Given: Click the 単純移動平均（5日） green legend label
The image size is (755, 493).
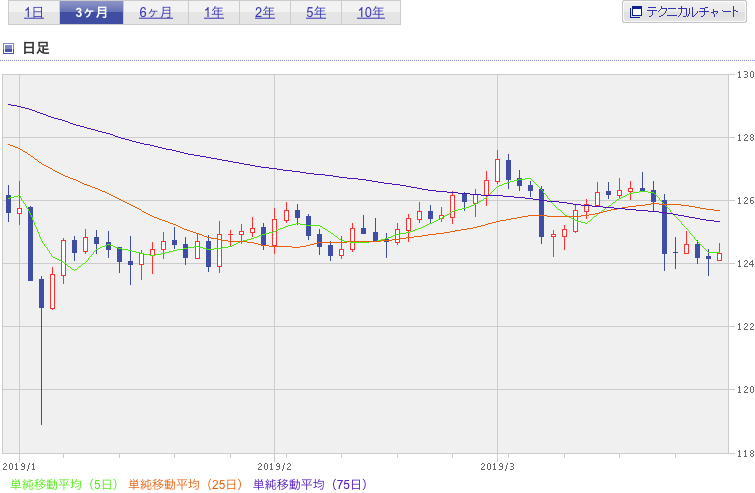Looking at the screenshot, I should (64, 484).
